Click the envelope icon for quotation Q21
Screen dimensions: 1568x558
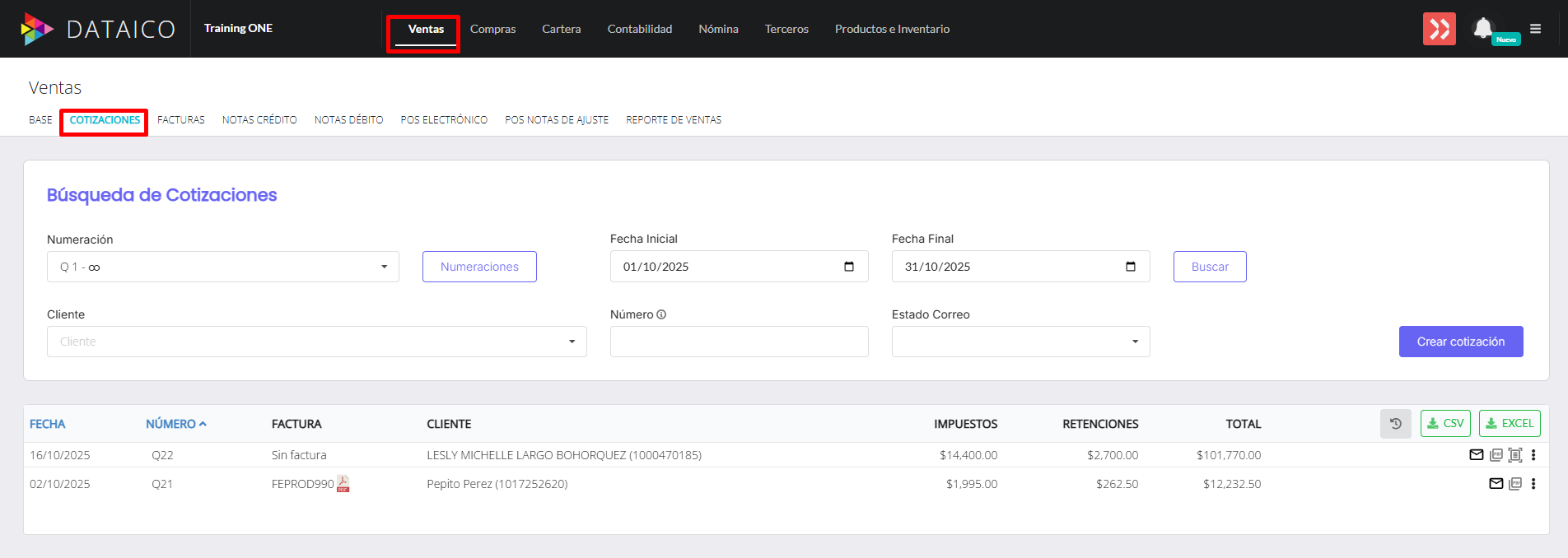click(x=1496, y=484)
